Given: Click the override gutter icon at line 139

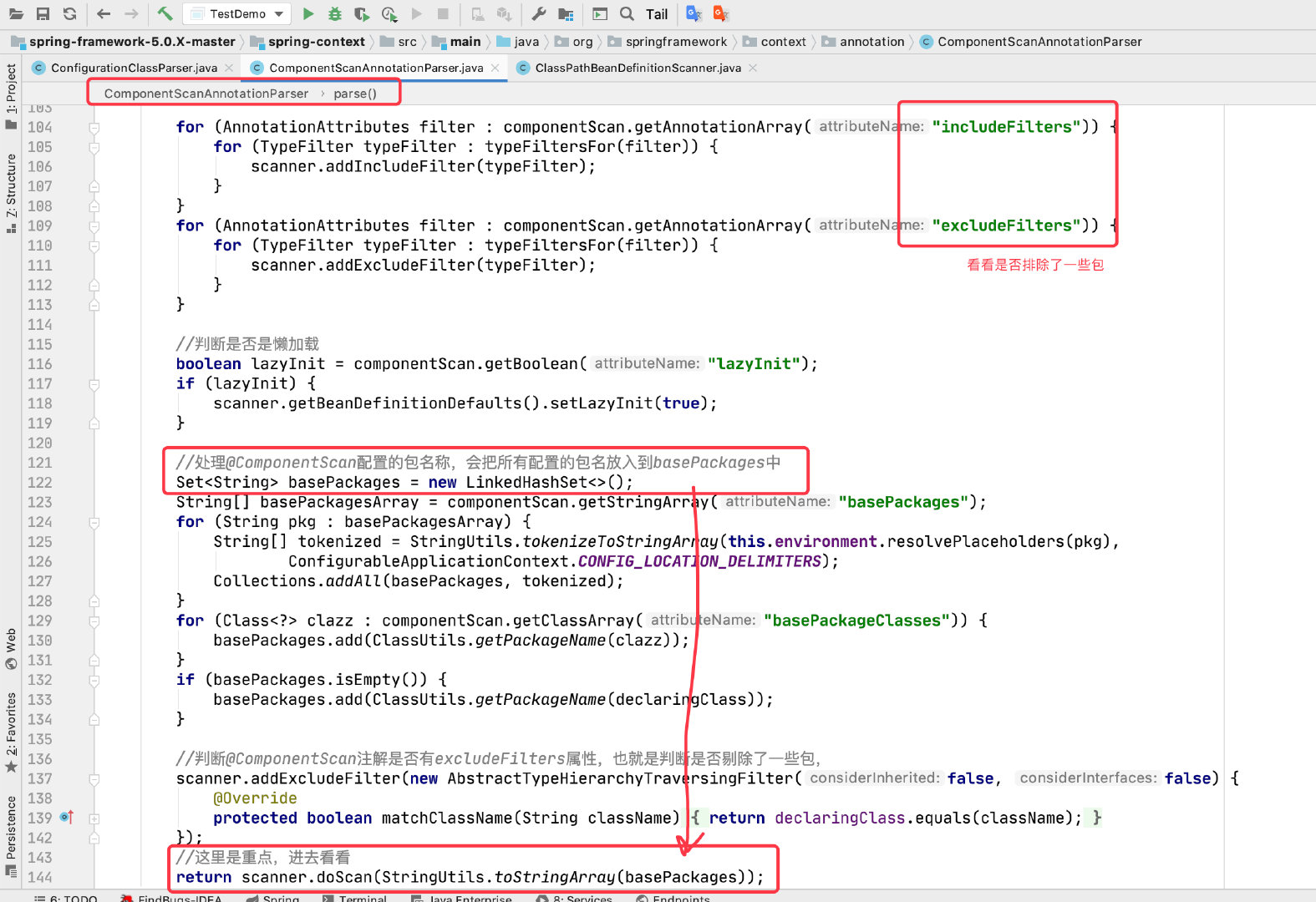Looking at the screenshot, I should pos(67,818).
